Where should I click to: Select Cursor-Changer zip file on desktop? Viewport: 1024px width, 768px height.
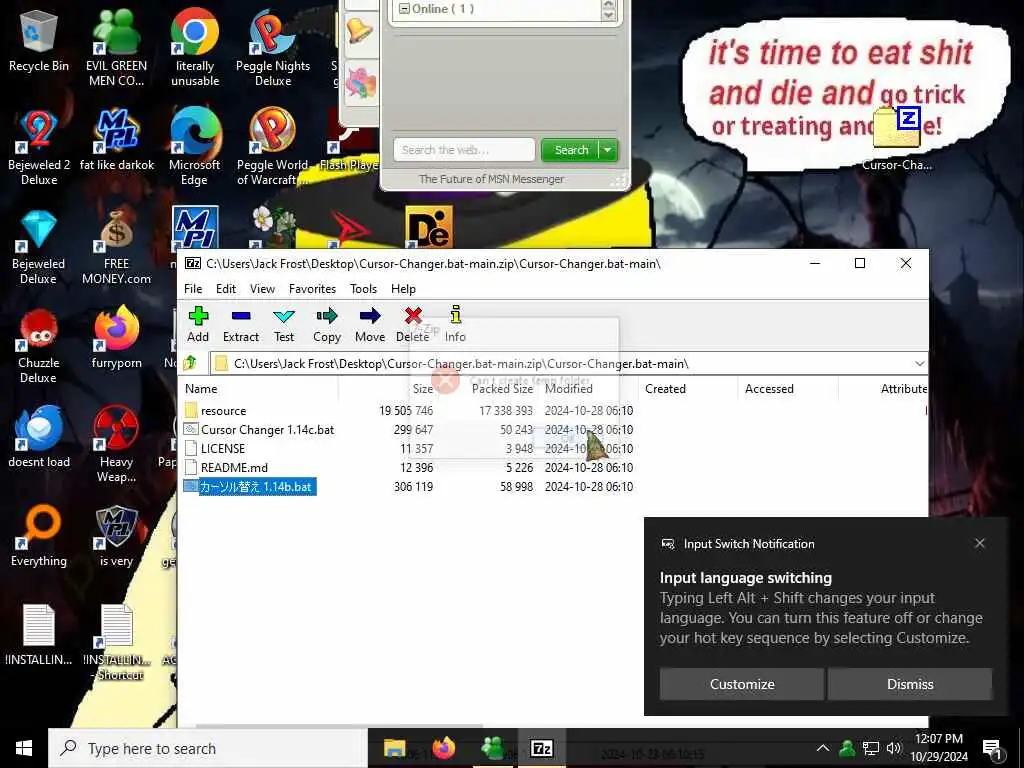(x=897, y=138)
